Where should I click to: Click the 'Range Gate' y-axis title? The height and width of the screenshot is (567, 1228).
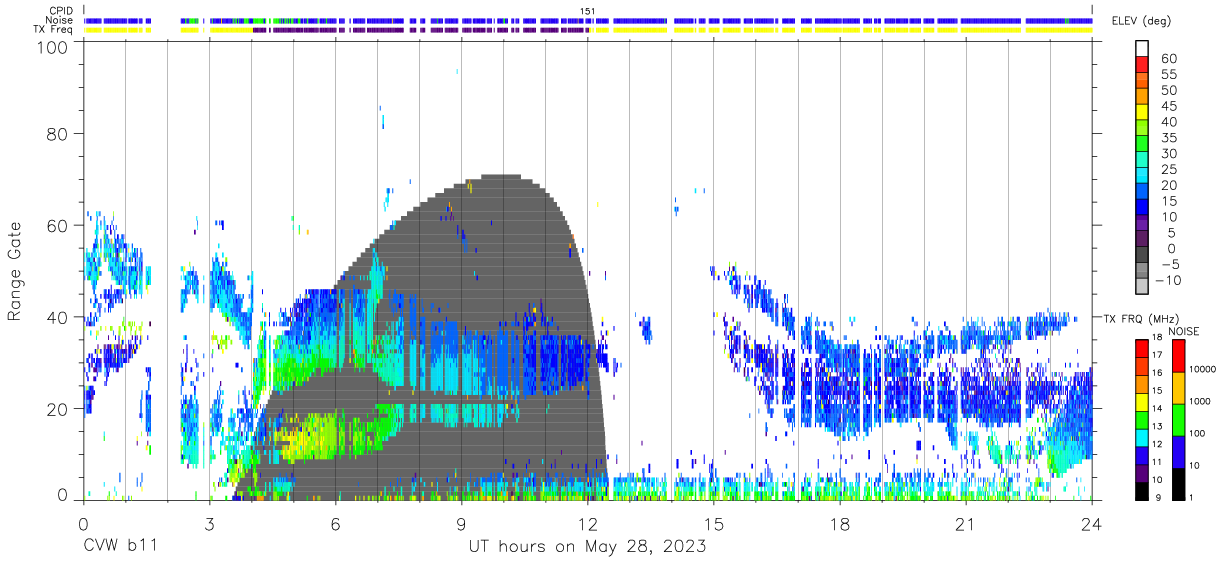tap(15, 271)
